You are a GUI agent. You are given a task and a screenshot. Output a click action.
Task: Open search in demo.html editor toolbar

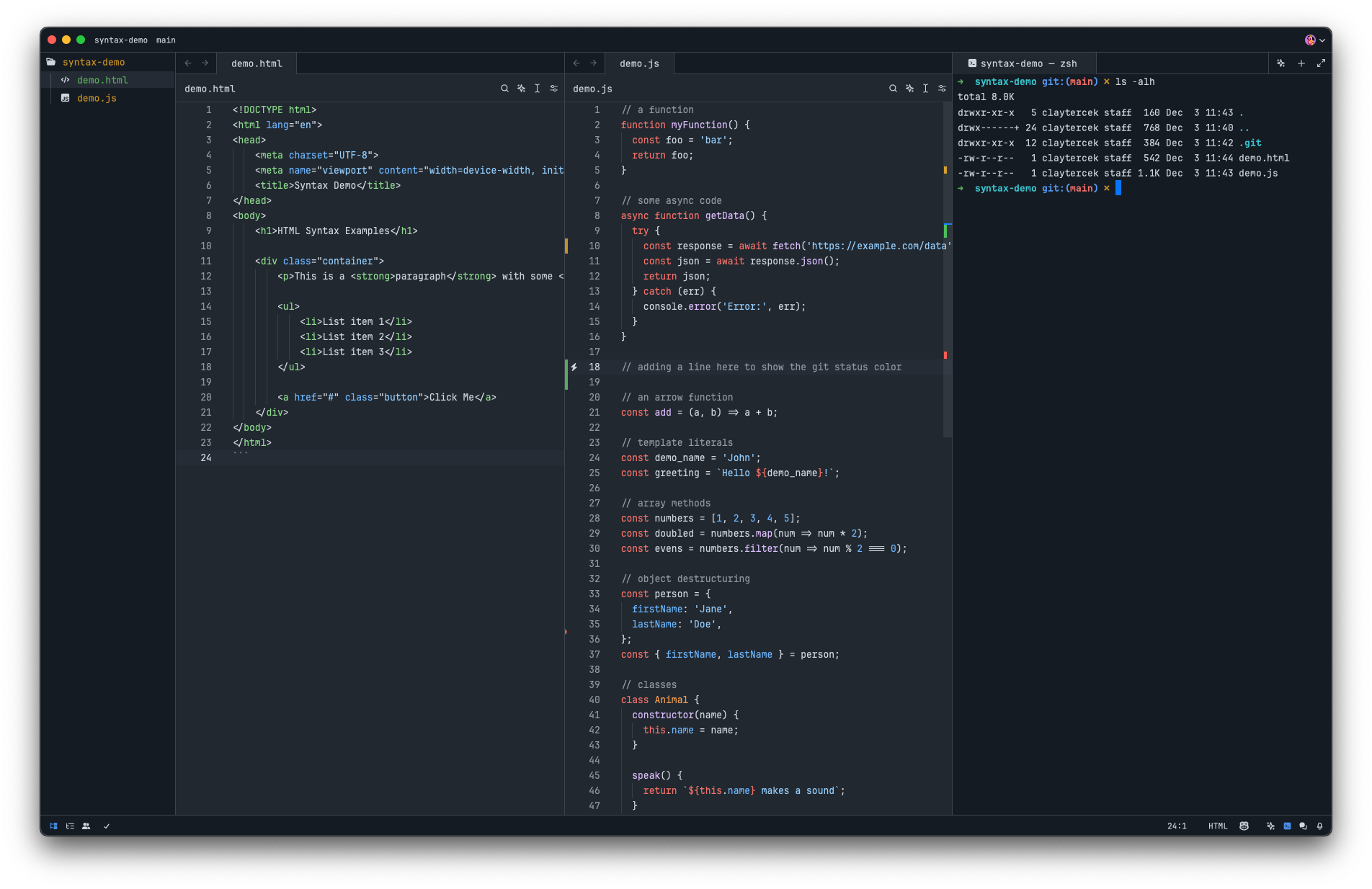pyautogui.click(x=504, y=89)
